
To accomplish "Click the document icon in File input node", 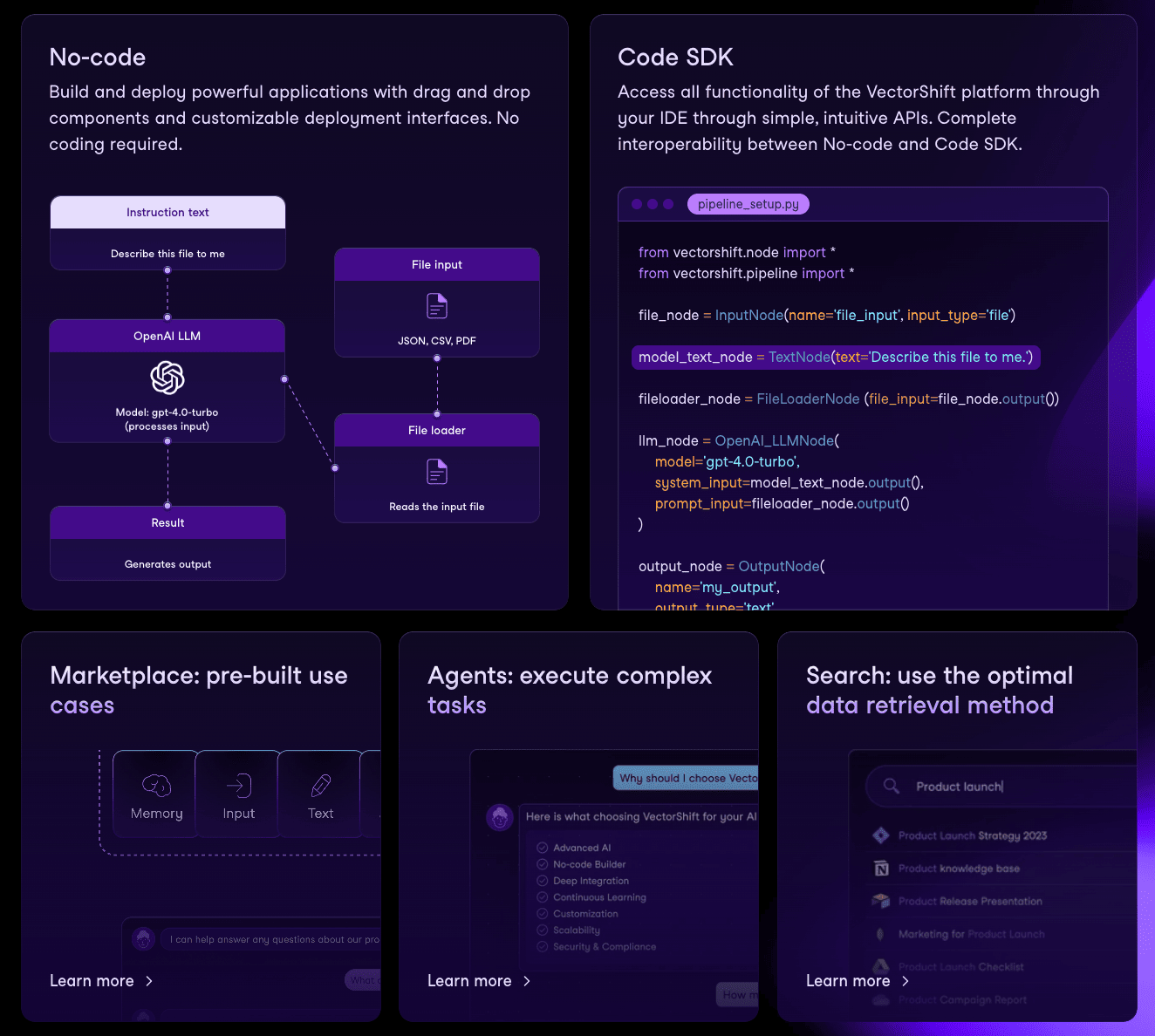I will [437, 306].
